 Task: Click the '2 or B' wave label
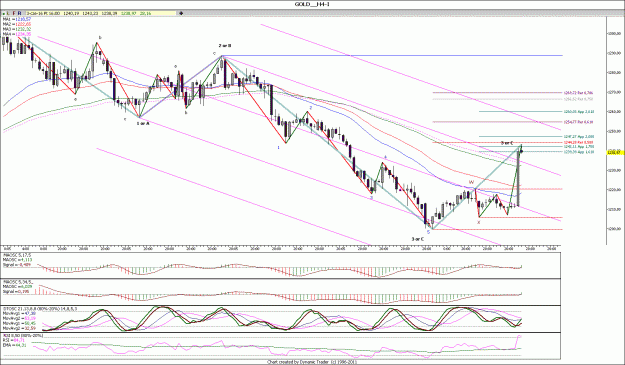(x=225, y=46)
